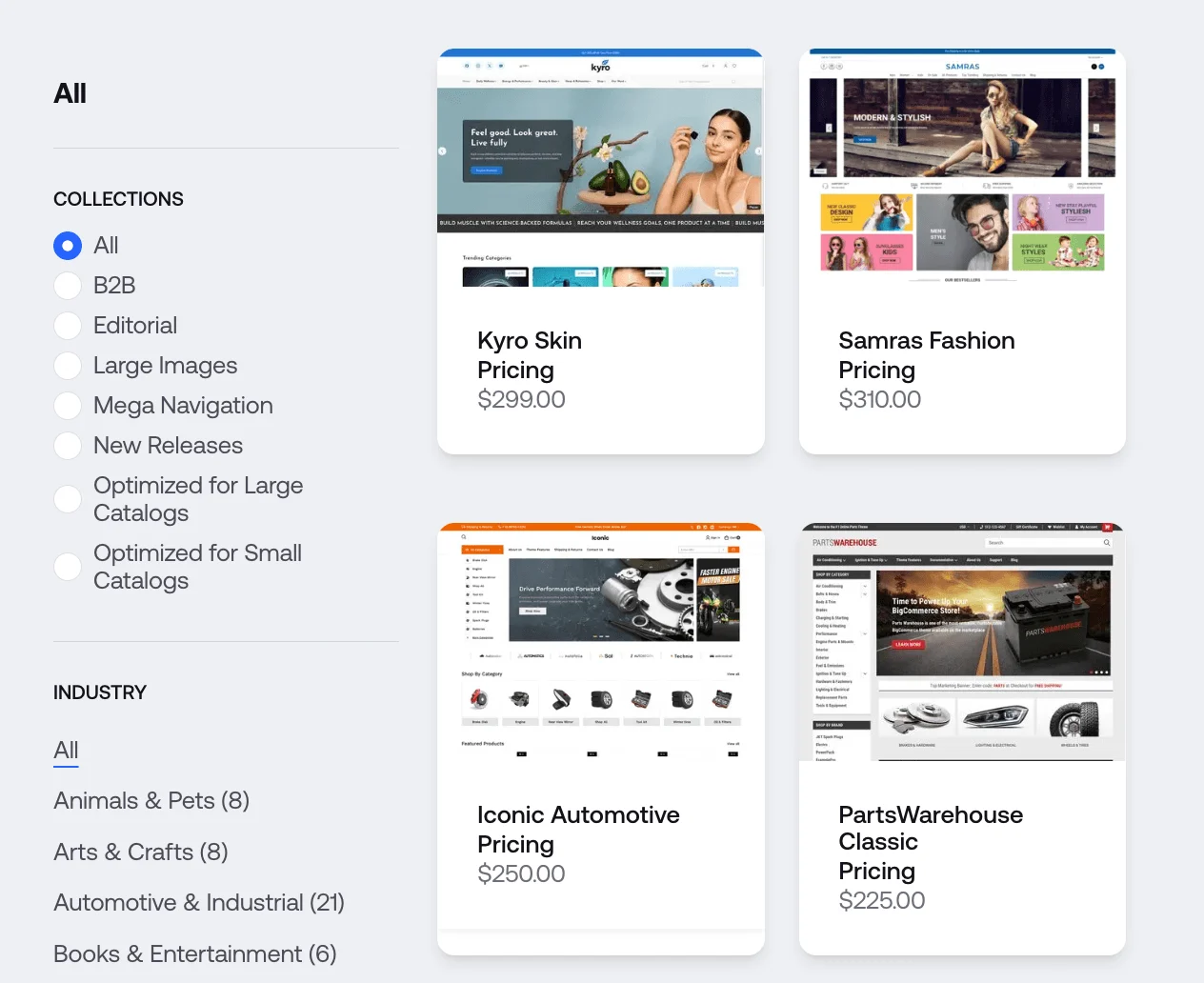Select the B2B collection radio button
This screenshot has height=983, width=1204.
pos(68,286)
